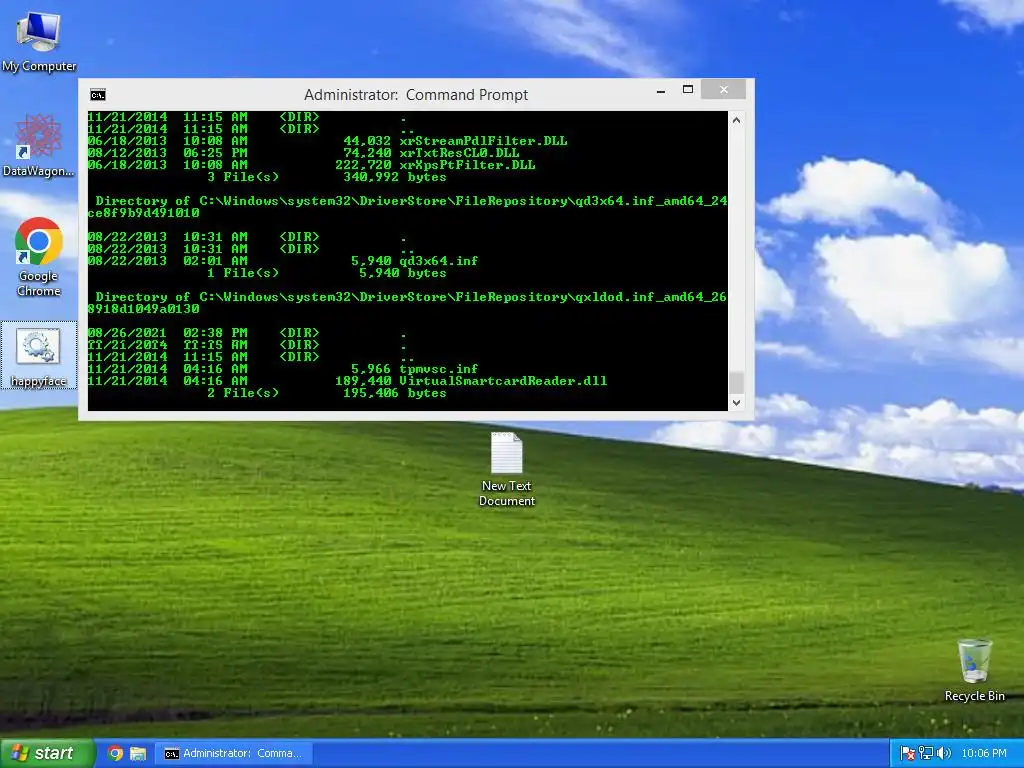Screen dimensions: 1024x768
Task: Select the My Computer desktop icon
Action: 39,42
